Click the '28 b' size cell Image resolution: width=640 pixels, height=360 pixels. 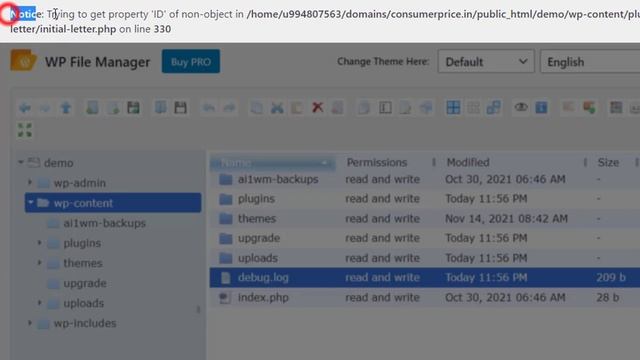607,298
